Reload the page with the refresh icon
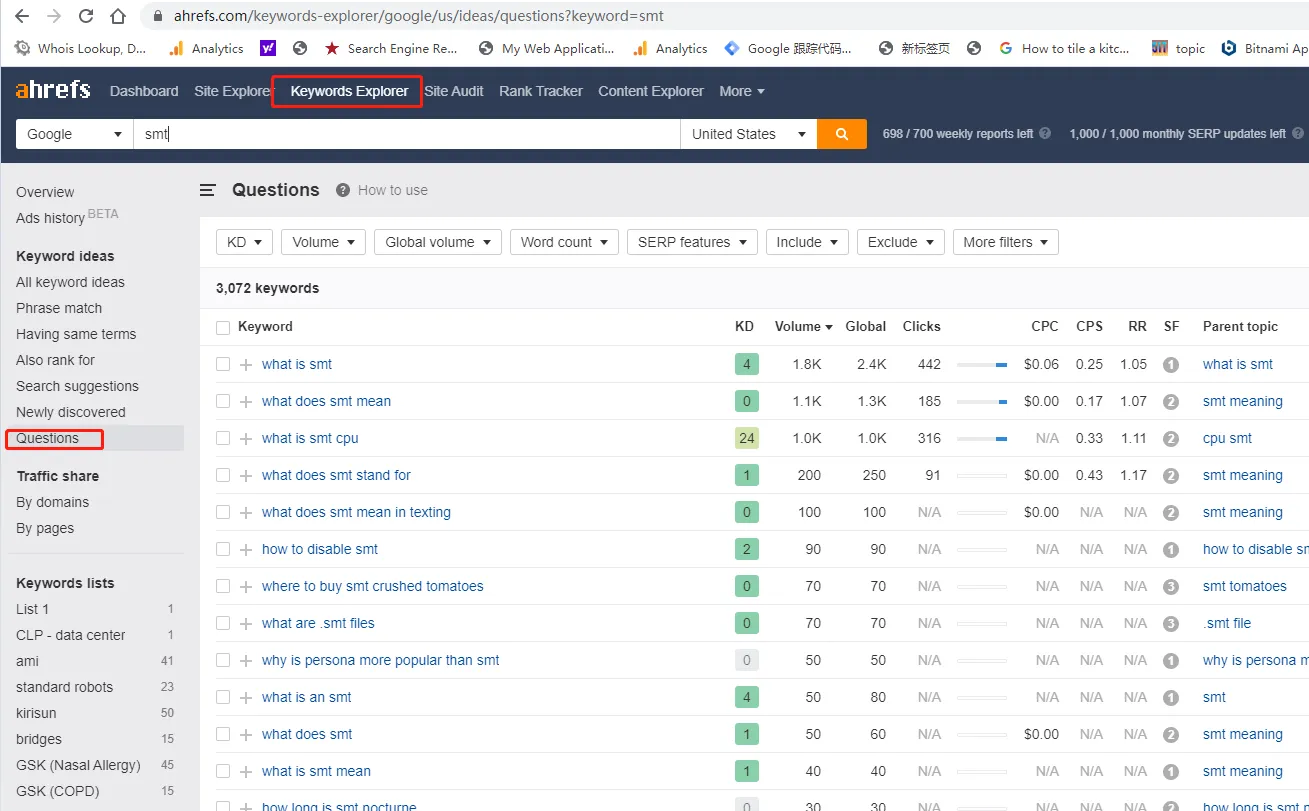 coord(86,16)
